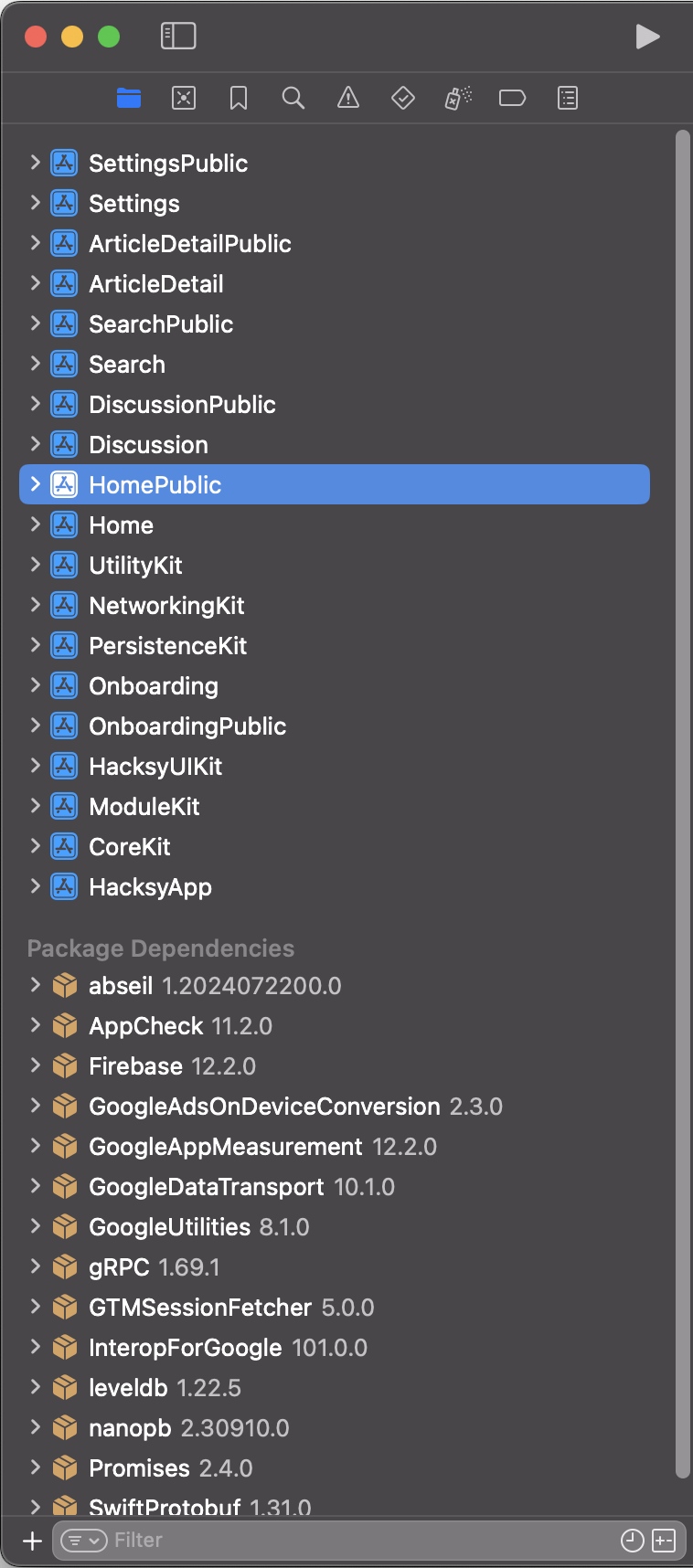Open the Source Control navigator

click(184, 98)
